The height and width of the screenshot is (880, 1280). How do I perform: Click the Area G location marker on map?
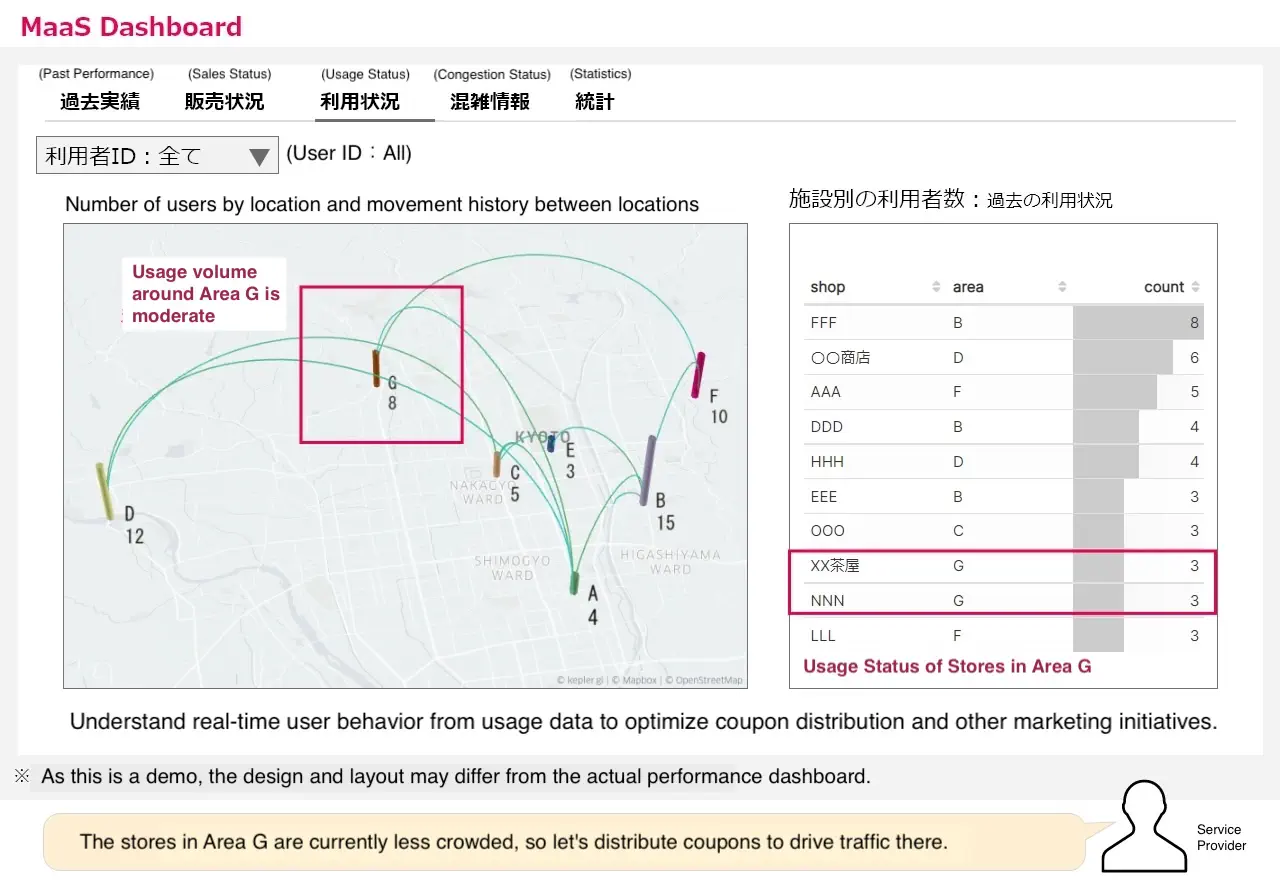377,368
